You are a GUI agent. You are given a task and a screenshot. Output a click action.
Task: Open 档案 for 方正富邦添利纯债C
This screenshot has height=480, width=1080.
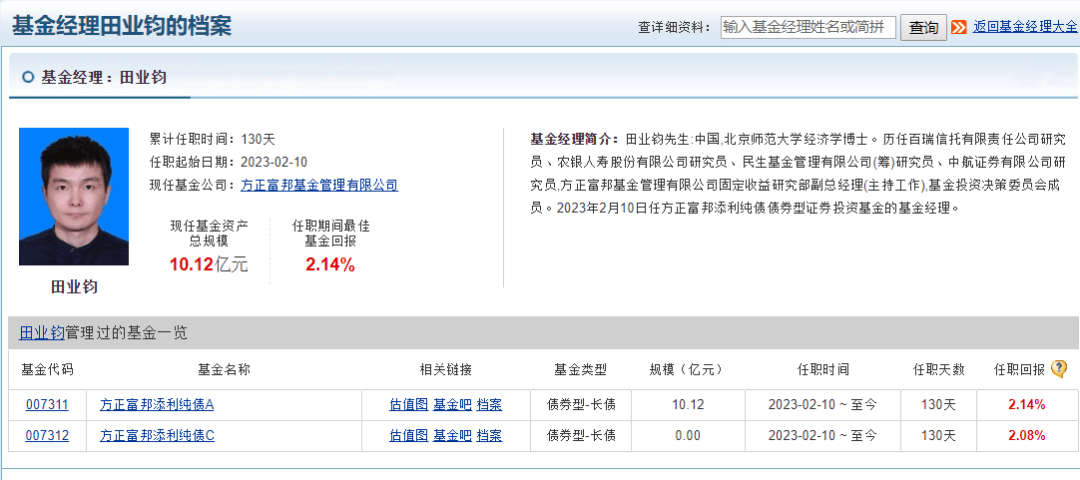point(489,436)
